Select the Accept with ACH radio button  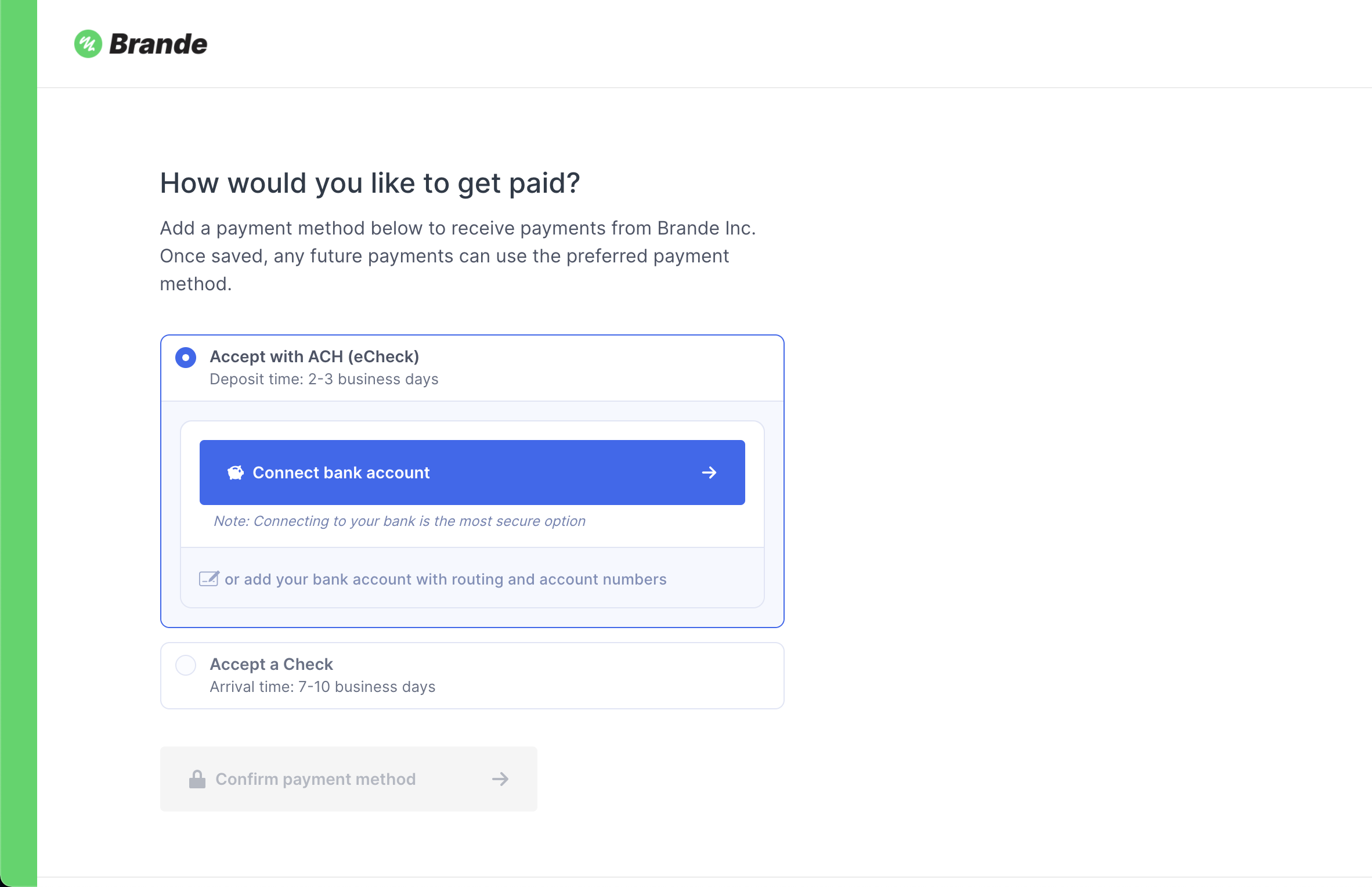click(x=186, y=358)
